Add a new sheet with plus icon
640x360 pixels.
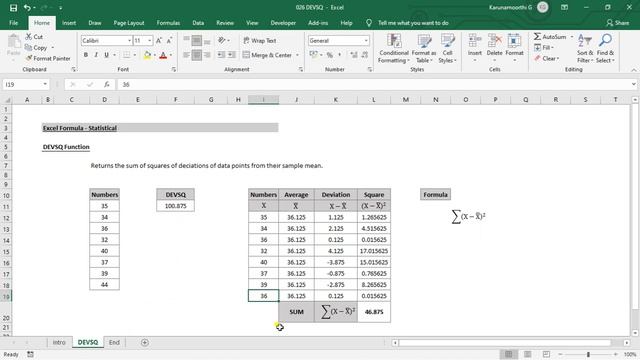(x=144, y=342)
